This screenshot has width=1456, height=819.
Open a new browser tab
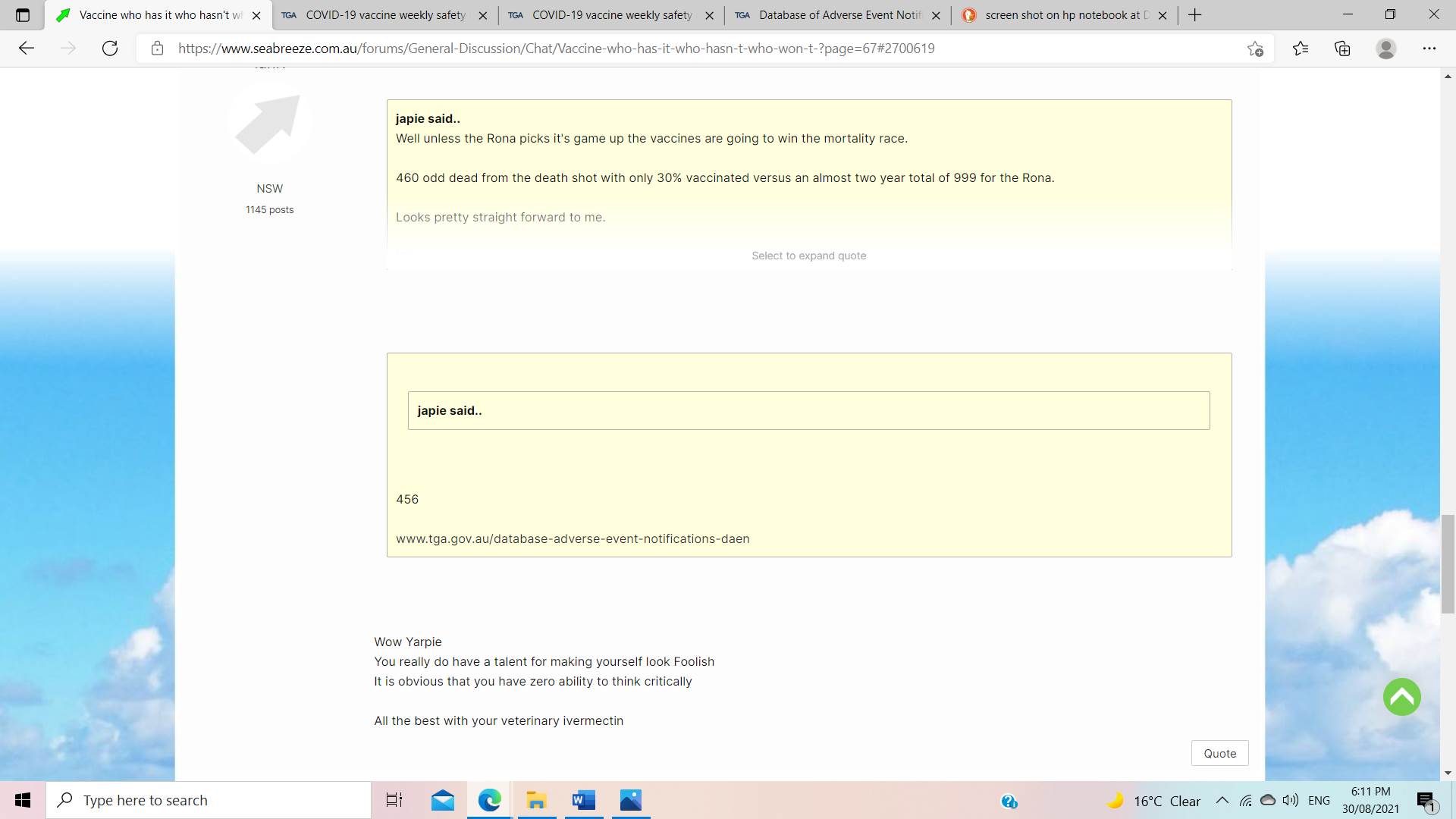1195,15
